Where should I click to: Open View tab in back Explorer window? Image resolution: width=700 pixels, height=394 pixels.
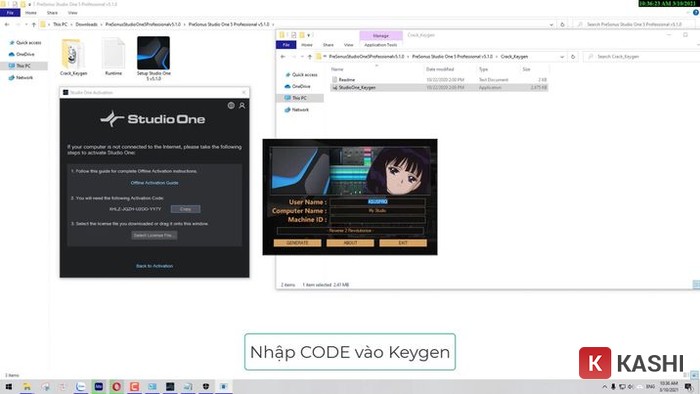click(x=73, y=12)
